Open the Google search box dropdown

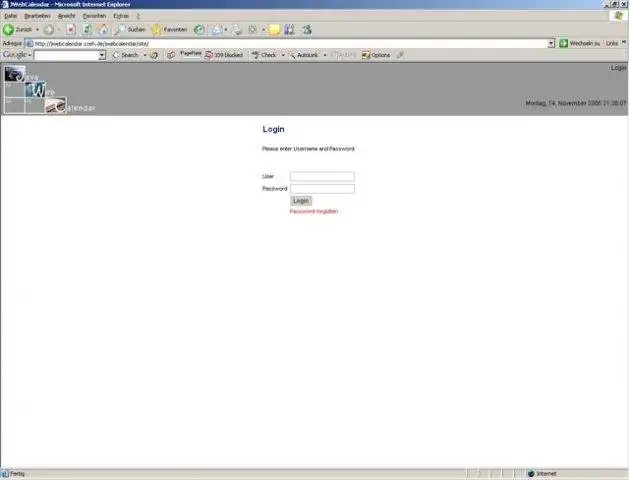click(x=102, y=55)
